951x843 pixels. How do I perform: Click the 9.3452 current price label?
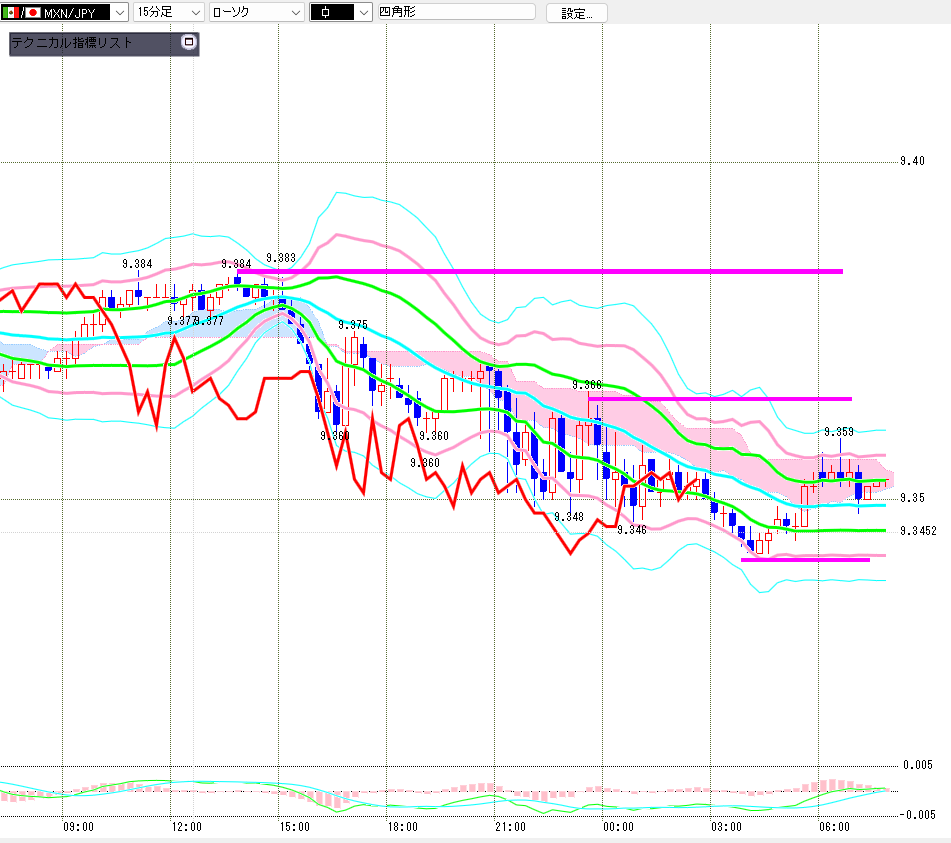pos(918,531)
